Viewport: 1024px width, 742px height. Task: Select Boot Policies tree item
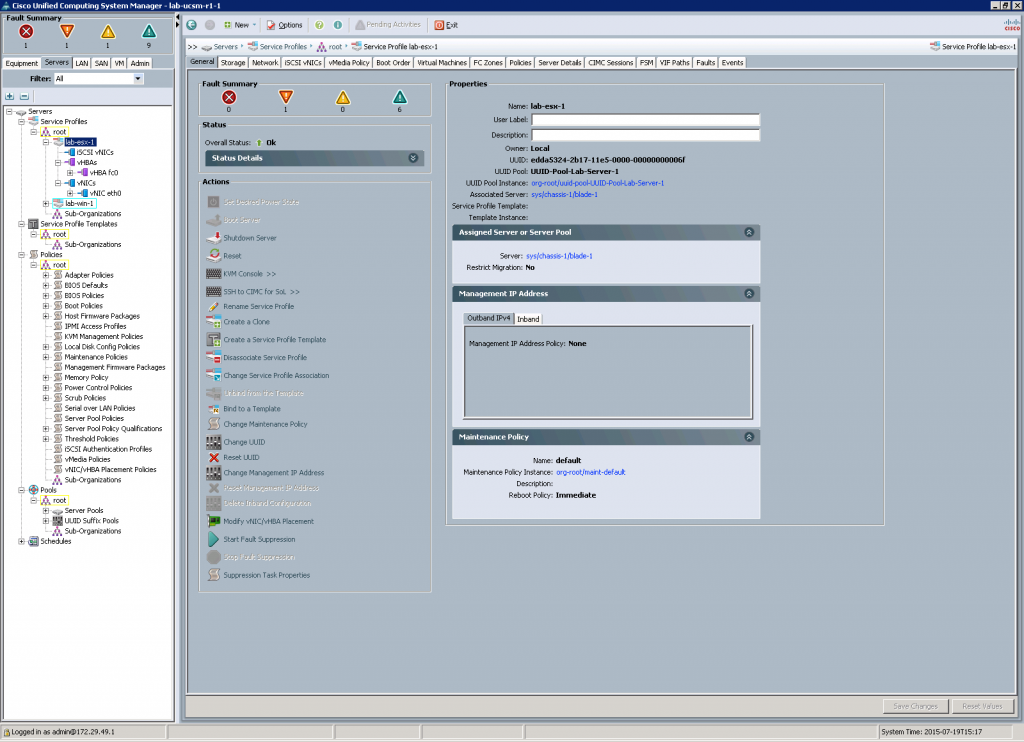(84, 306)
